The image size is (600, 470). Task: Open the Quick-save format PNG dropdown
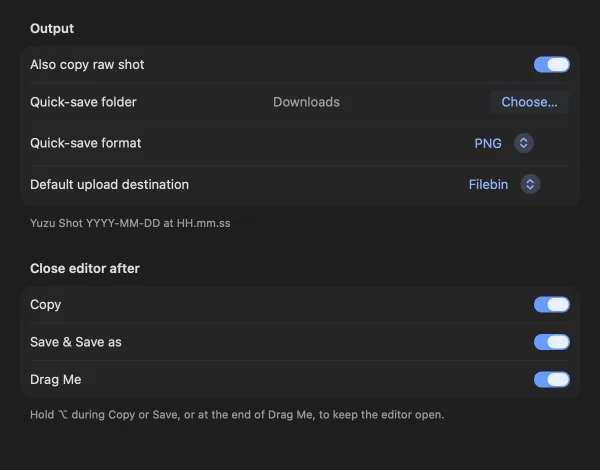[504, 143]
